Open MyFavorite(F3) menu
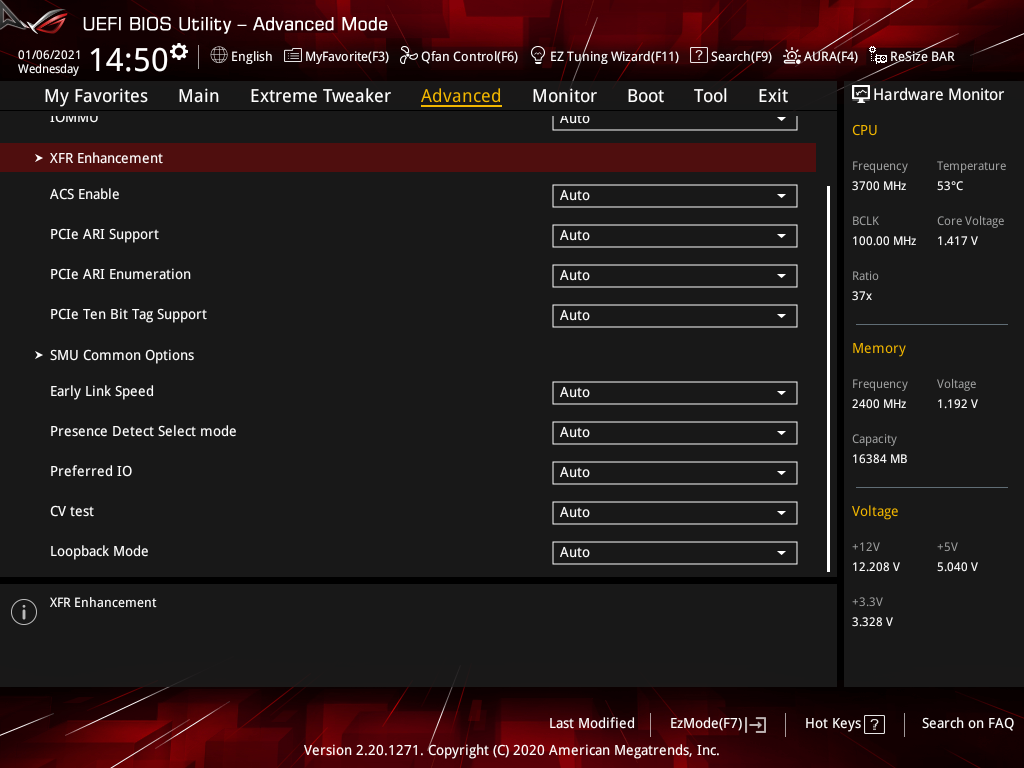This screenshot has height=768, width=1024. [336, 56]
